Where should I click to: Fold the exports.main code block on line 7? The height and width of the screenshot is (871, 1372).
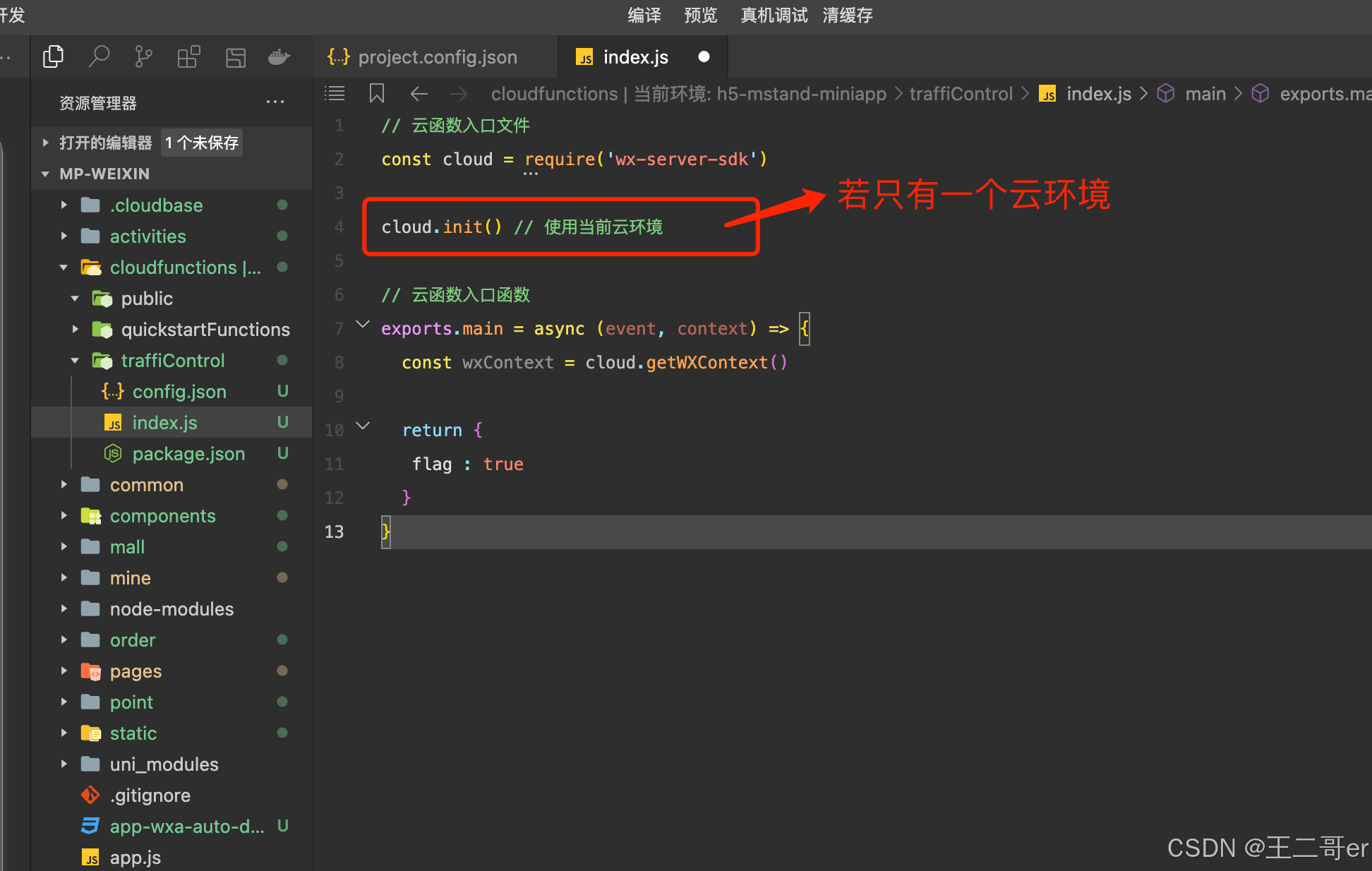(363, 325)
